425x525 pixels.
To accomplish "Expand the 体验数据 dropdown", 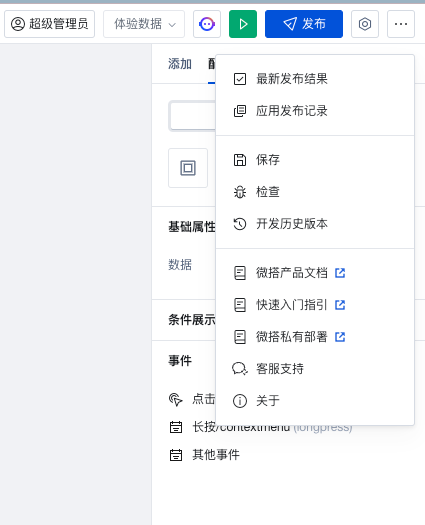I will [x=144, y=24].
